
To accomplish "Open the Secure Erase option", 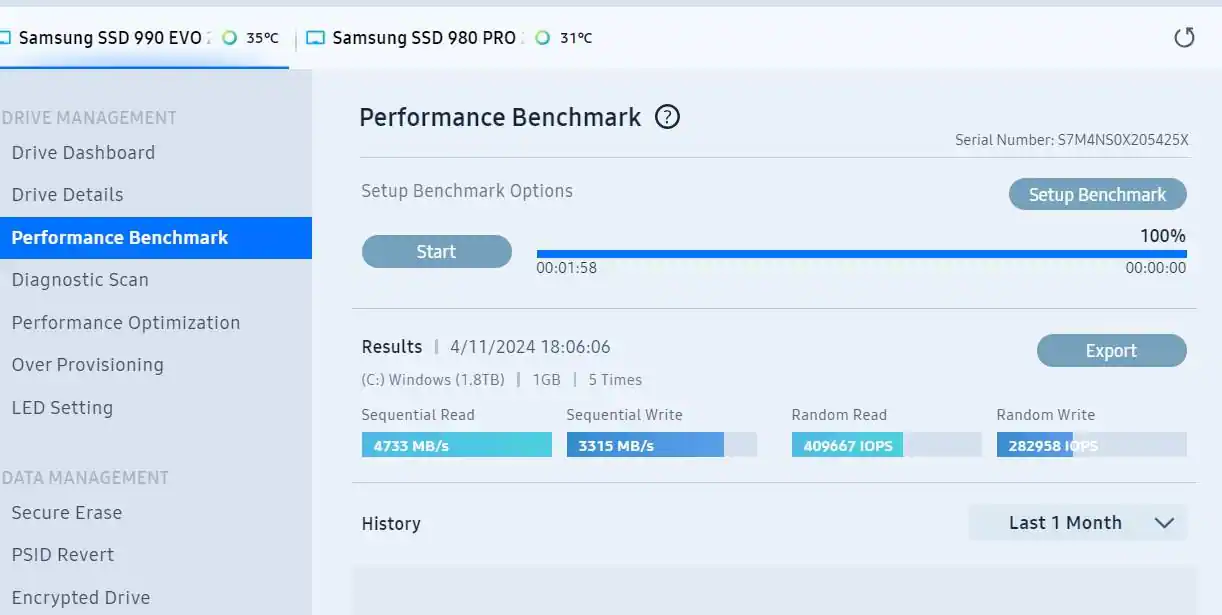I will (x=66, y=513).
